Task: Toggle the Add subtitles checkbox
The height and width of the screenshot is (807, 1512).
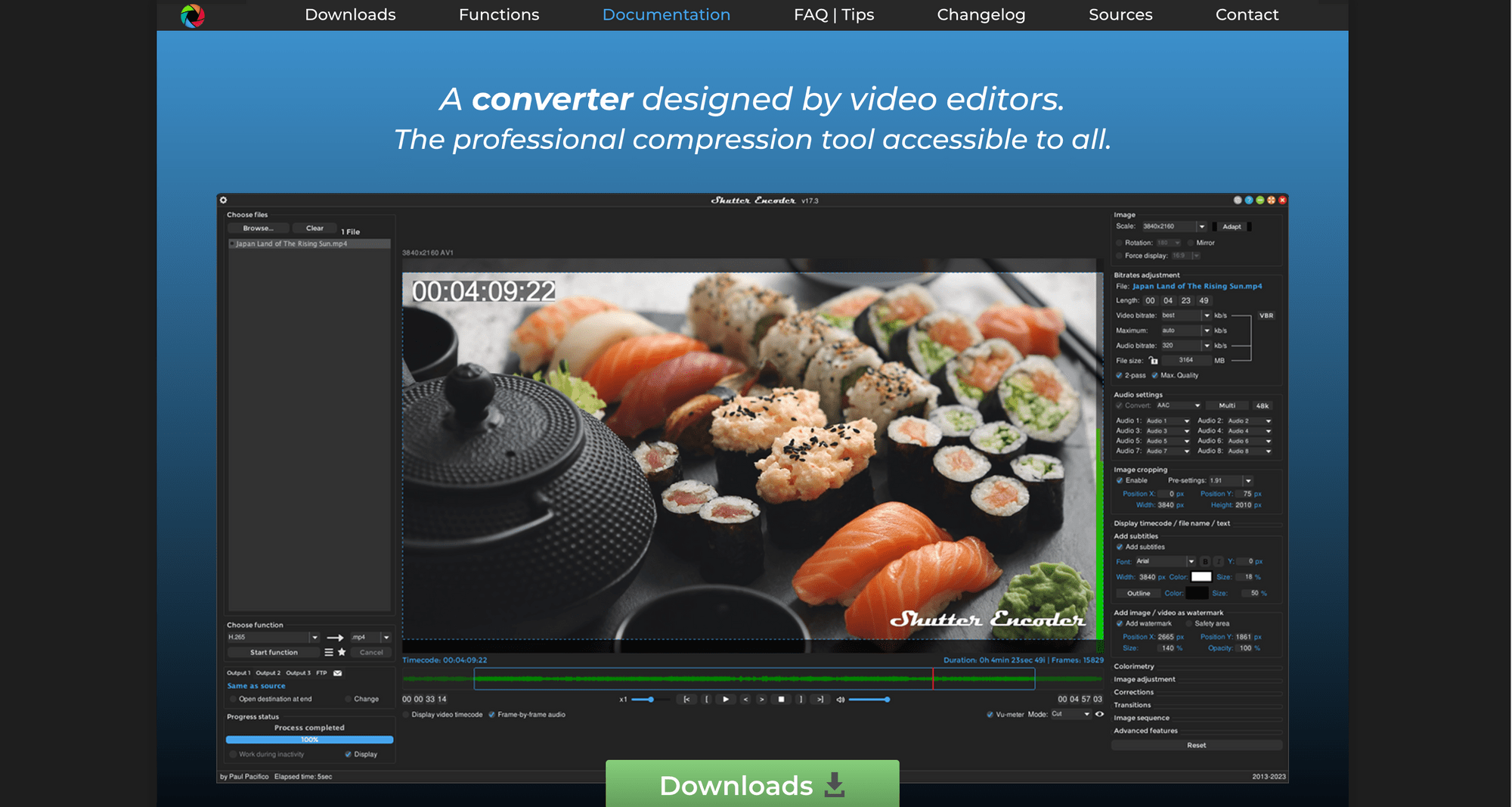Action: [1120, 547]
